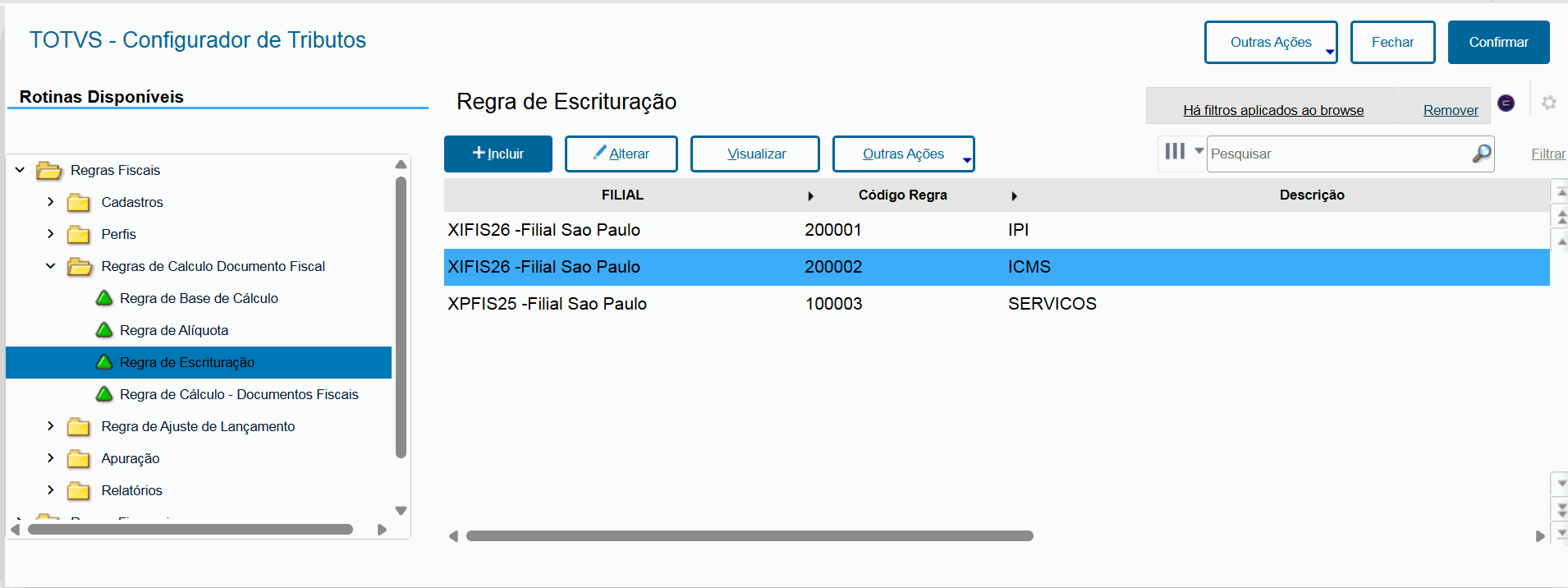Click the Pesquisar search field
The width and height of the screenshot is (1568, 588).
(x=1338, y=154)
